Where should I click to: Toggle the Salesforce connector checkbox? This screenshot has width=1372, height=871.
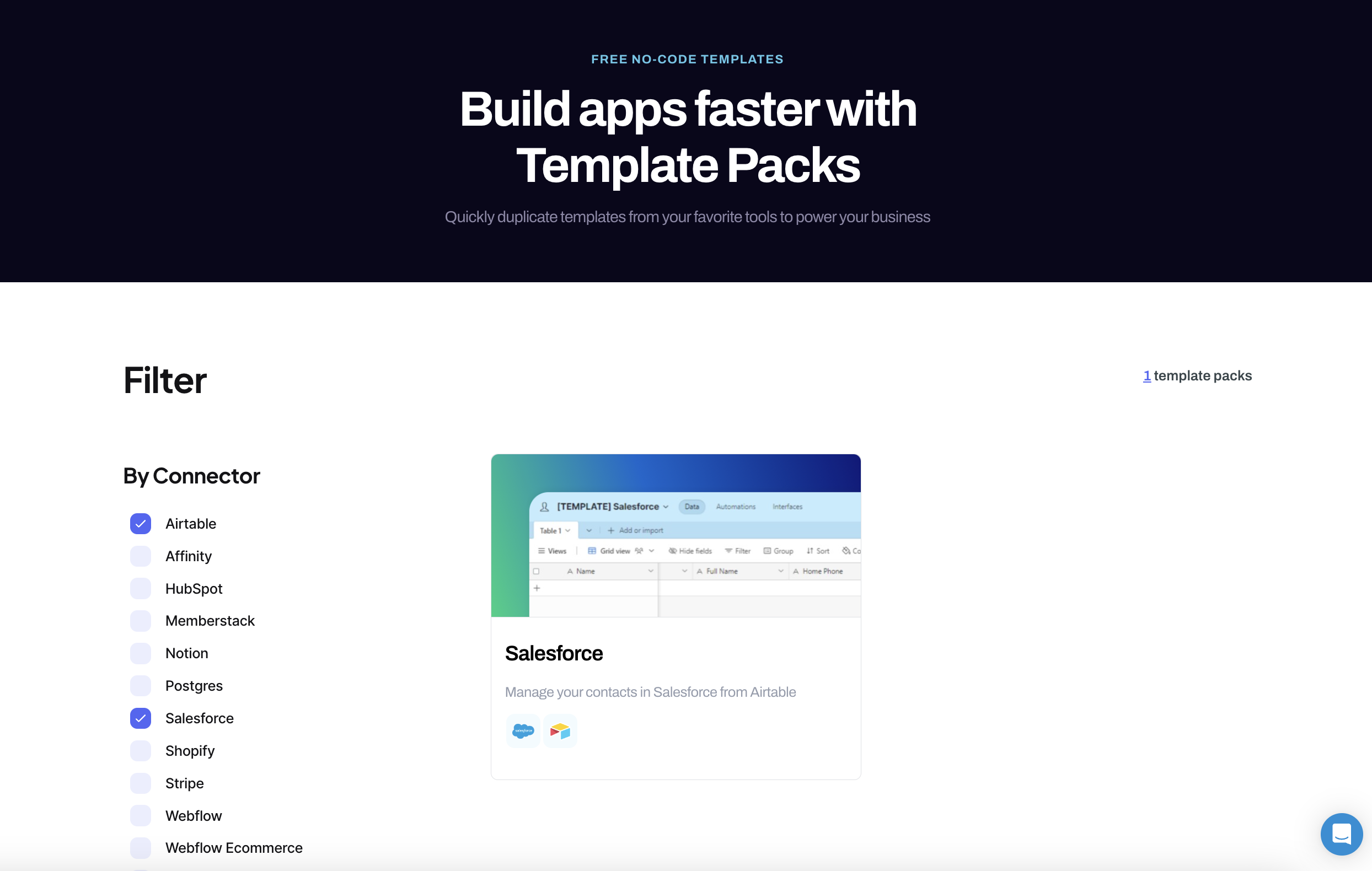point(140,718)
